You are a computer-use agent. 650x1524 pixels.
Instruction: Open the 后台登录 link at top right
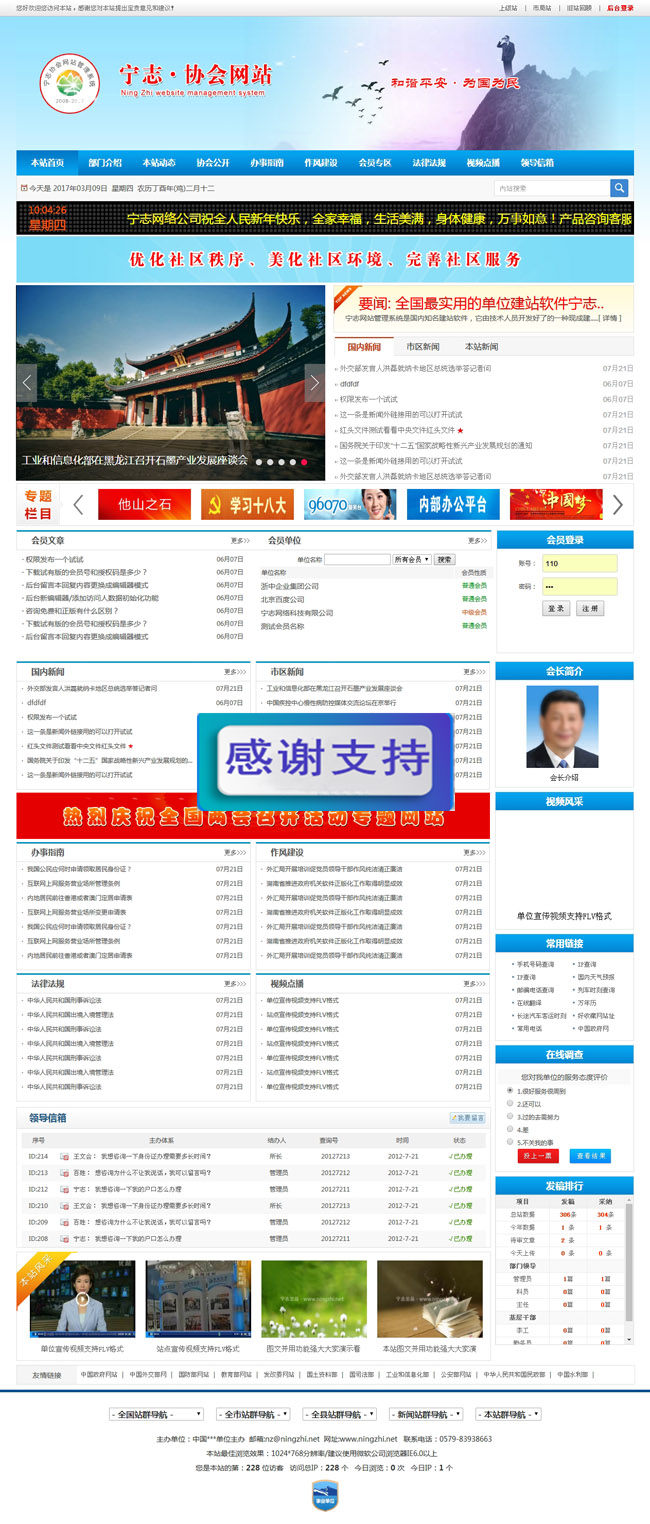(620, 8)
